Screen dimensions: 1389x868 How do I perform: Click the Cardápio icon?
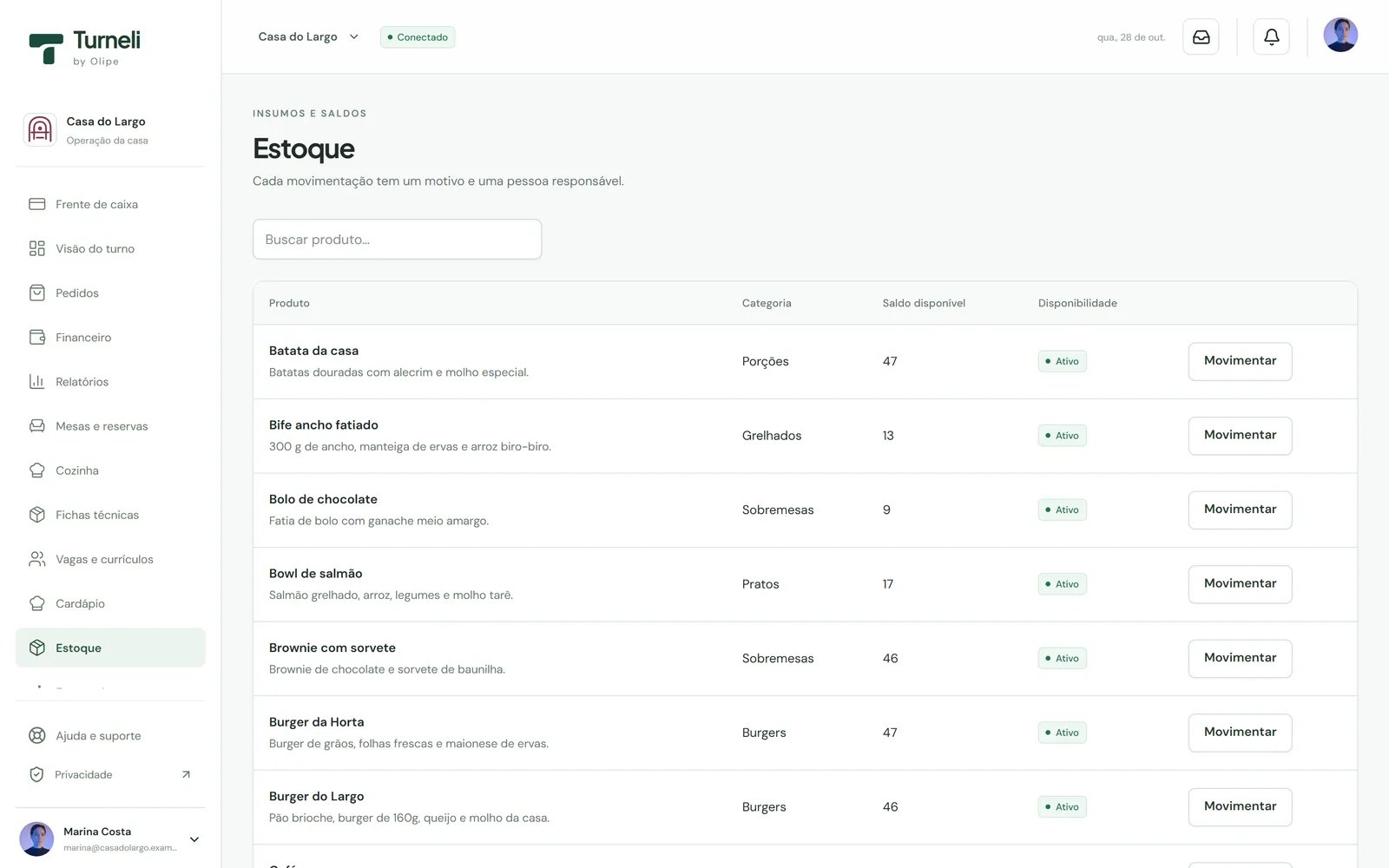pos(36,603)
